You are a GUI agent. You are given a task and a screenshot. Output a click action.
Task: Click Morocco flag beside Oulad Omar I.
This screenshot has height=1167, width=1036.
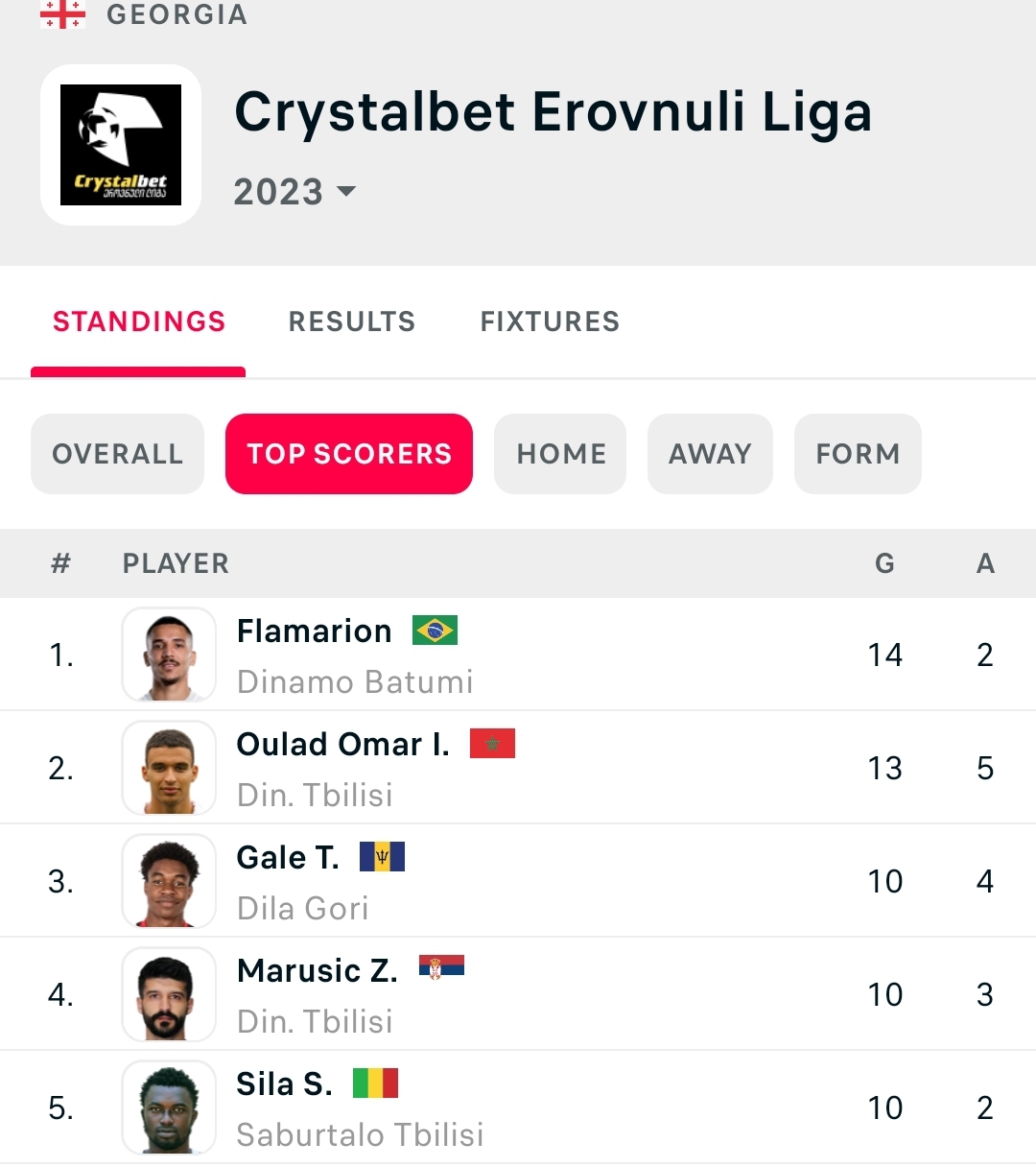coord(492,744)
